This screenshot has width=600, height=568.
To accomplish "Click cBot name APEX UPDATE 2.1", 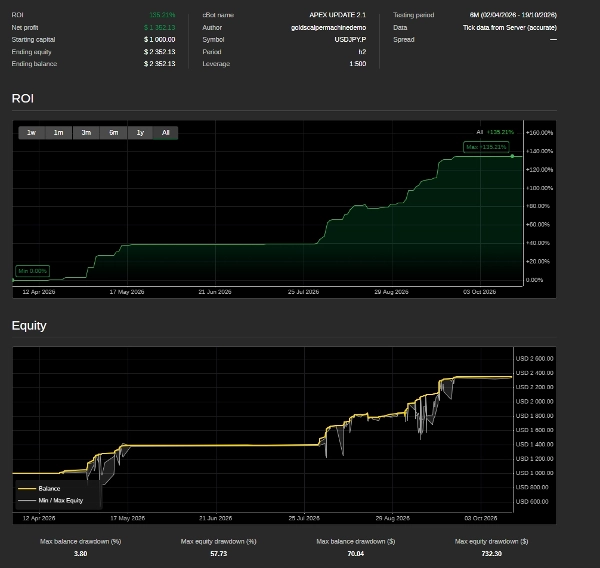I will point(338,15).
